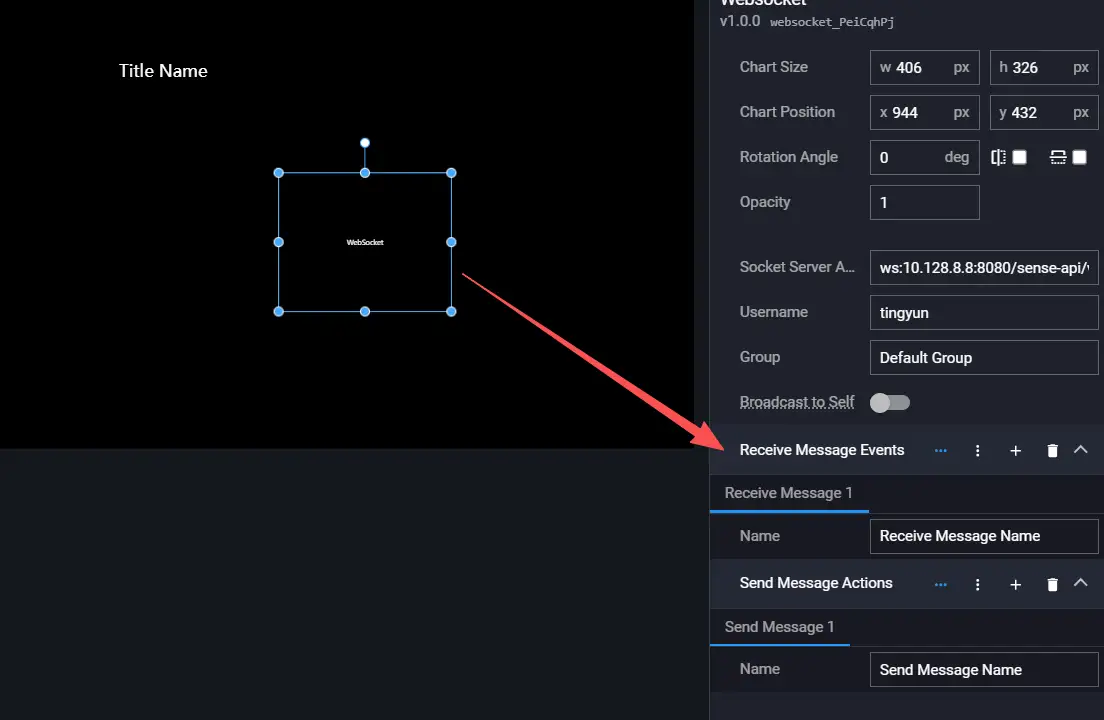Collapse the Receive Message Events section

click(x=1080, y=450)
